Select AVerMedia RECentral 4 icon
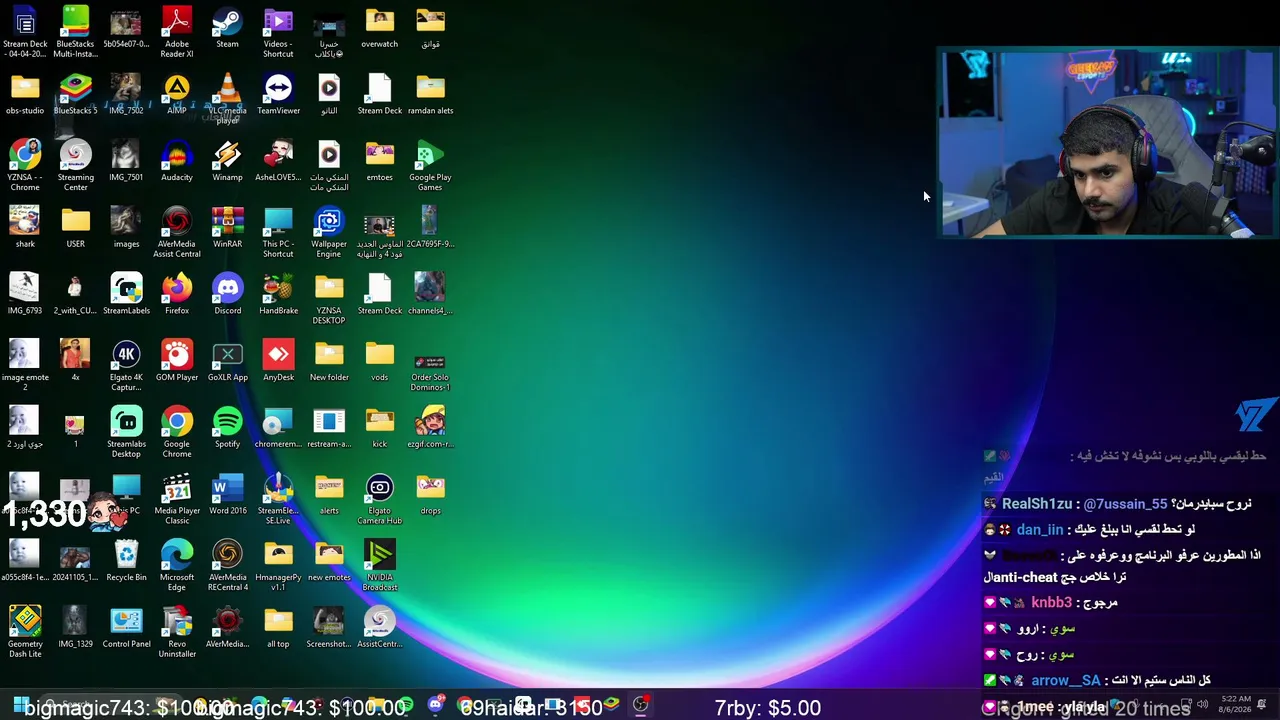The height and width of the screenshot is (720, 1280). 227,566
